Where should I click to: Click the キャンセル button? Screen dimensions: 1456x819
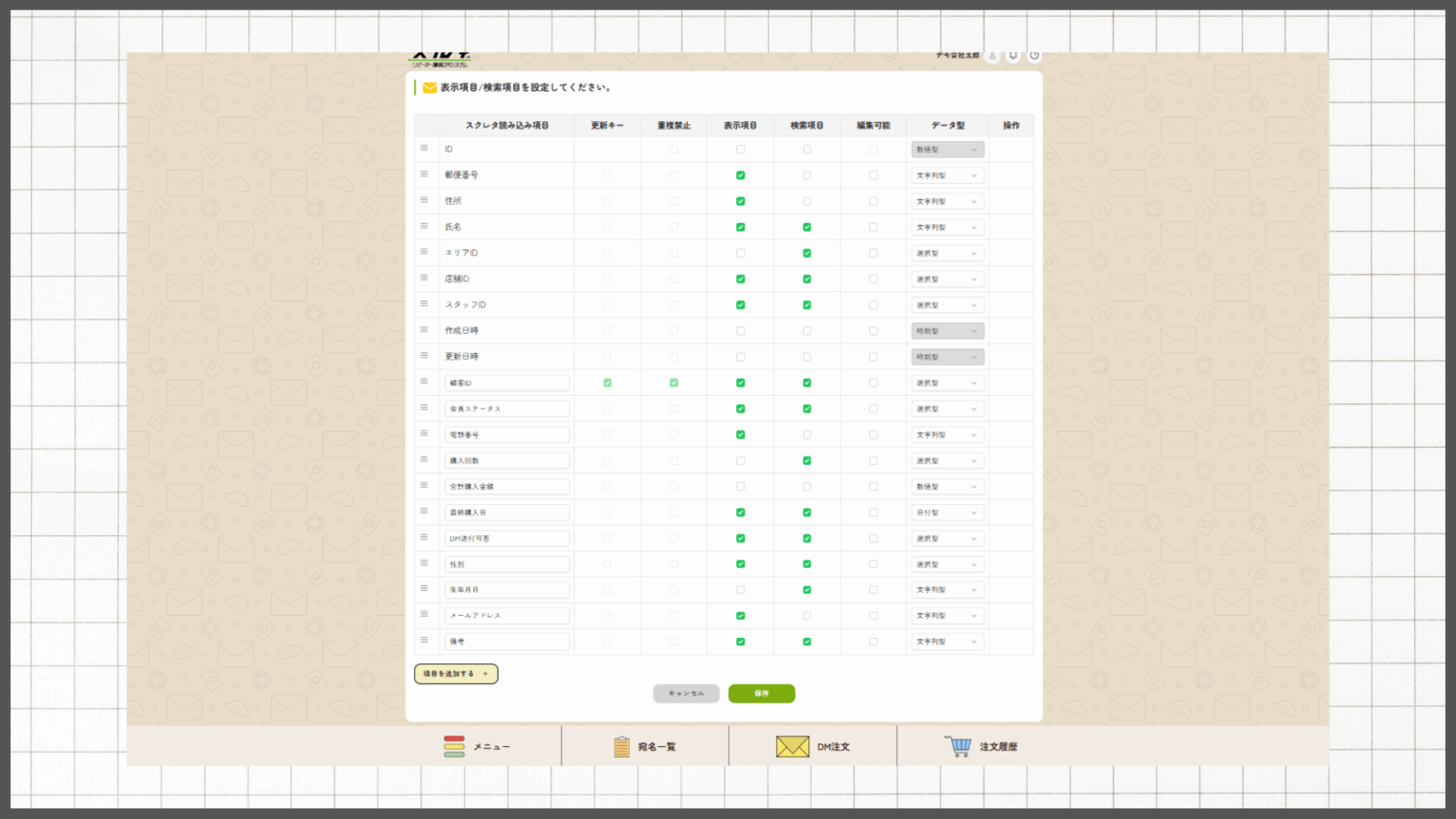click(686, 693)
